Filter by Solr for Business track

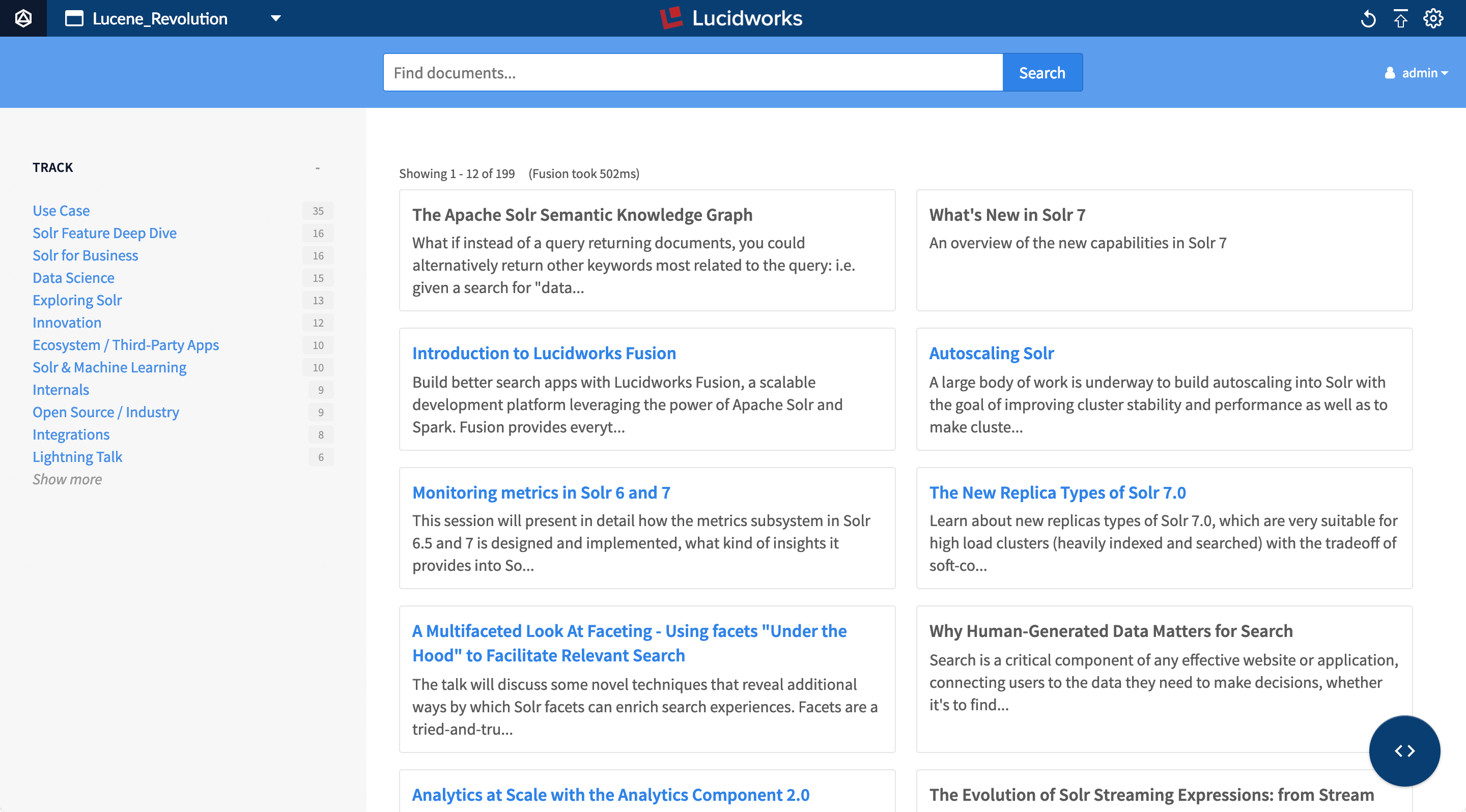86,255
